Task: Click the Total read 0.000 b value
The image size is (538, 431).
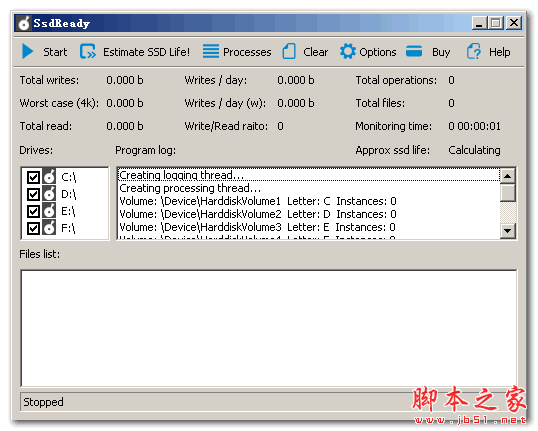Action: coord(125,126)
